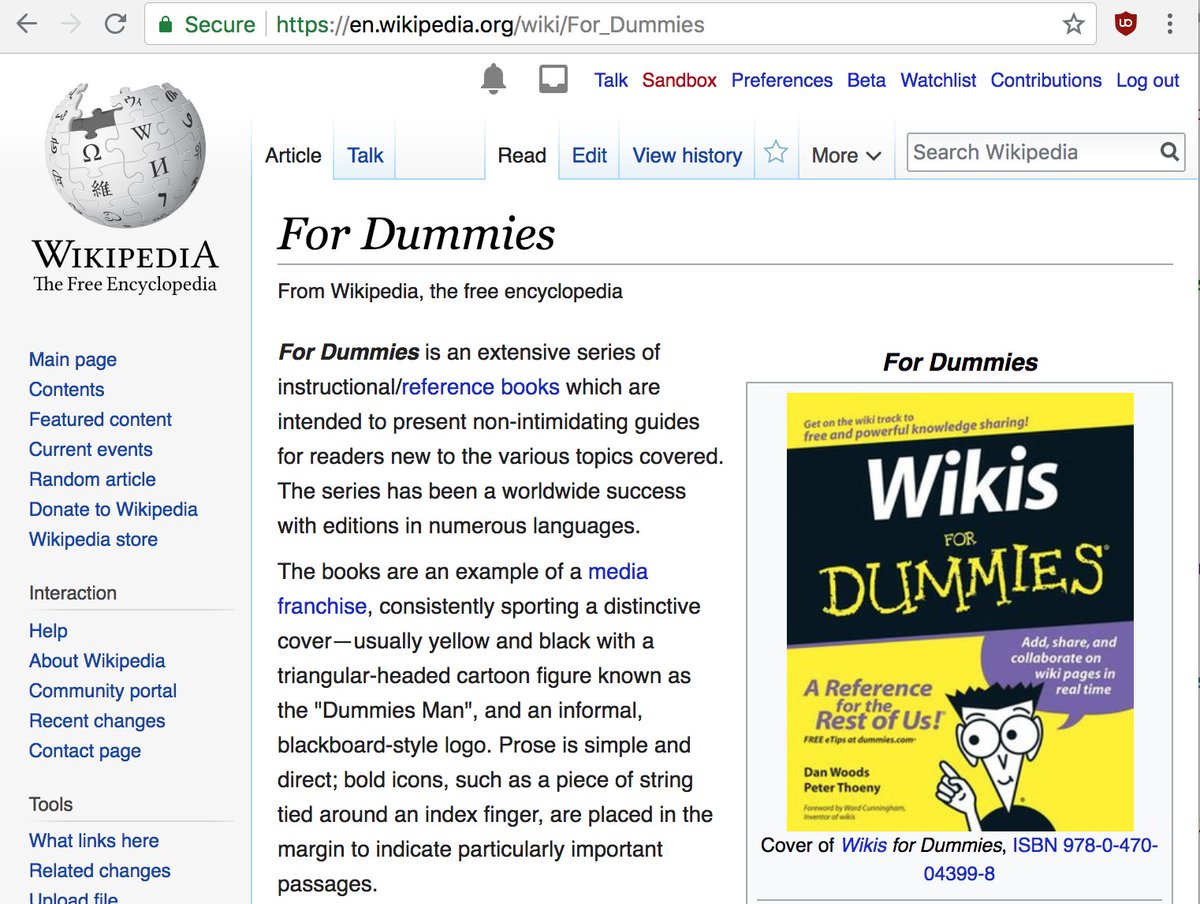The image size is (1200, 904).
Task: Open the Watchlist link
Action: click(x=938, y=80)
